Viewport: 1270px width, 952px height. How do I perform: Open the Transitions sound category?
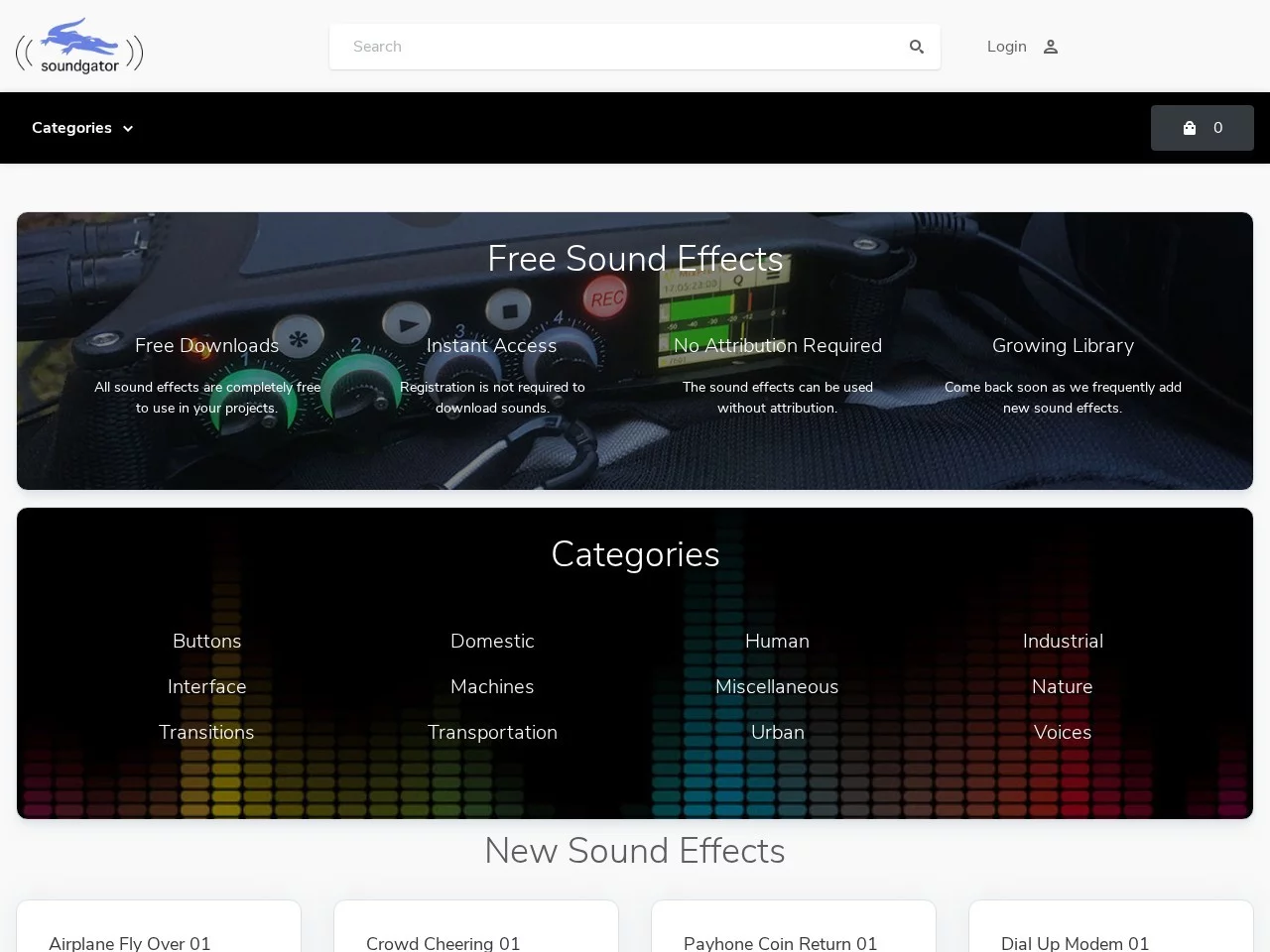point(206,733)
